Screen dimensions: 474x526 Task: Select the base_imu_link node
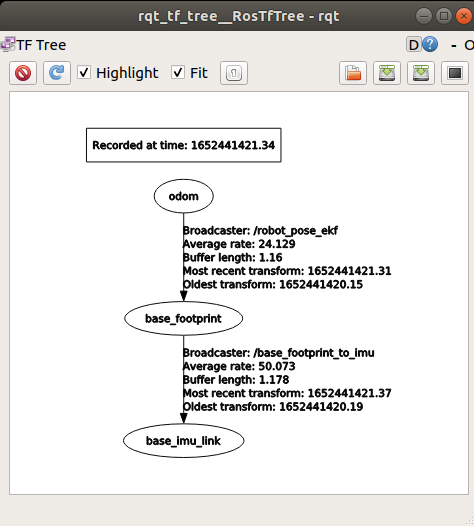click(183, 441)
